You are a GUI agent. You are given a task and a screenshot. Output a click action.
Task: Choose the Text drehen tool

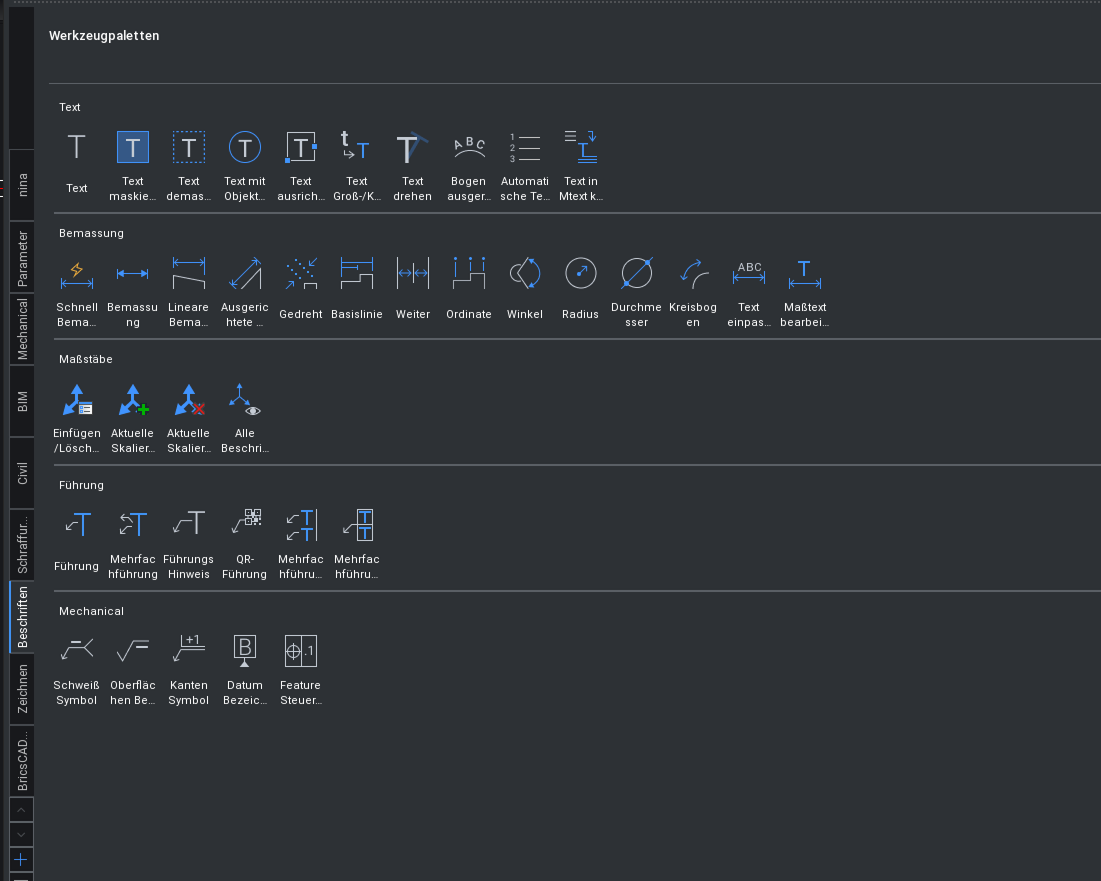pyautogui.click(x=412, y=164)
